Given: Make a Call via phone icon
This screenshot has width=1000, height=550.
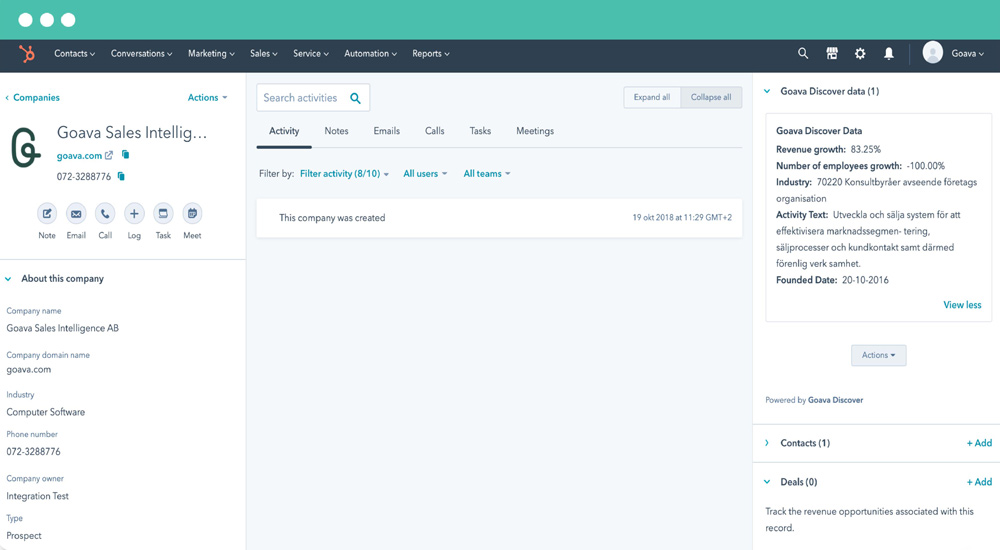Looking at the screenshot, I should coord(105,214).
